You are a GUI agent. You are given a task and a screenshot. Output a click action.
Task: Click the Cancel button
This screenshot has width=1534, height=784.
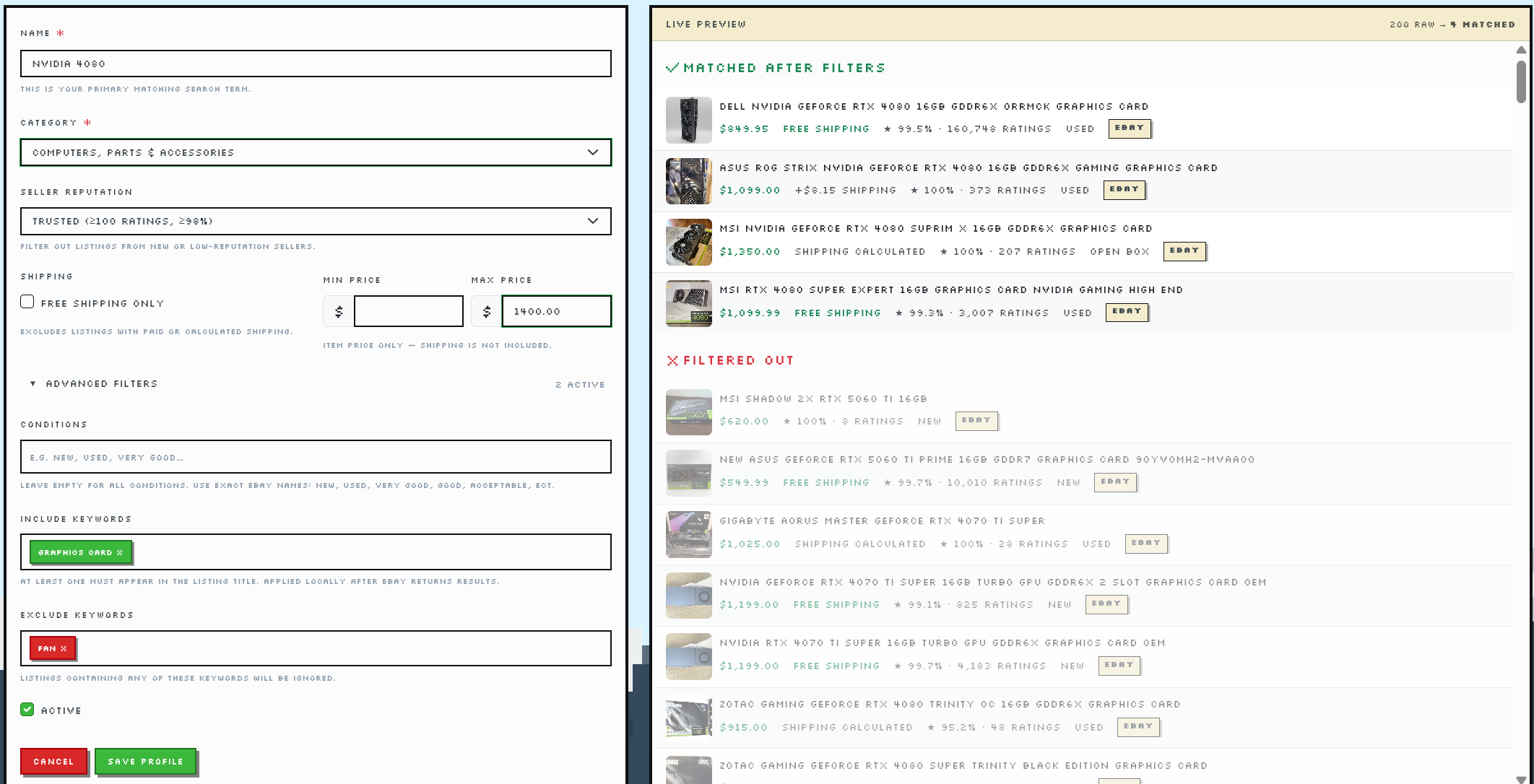53,762
